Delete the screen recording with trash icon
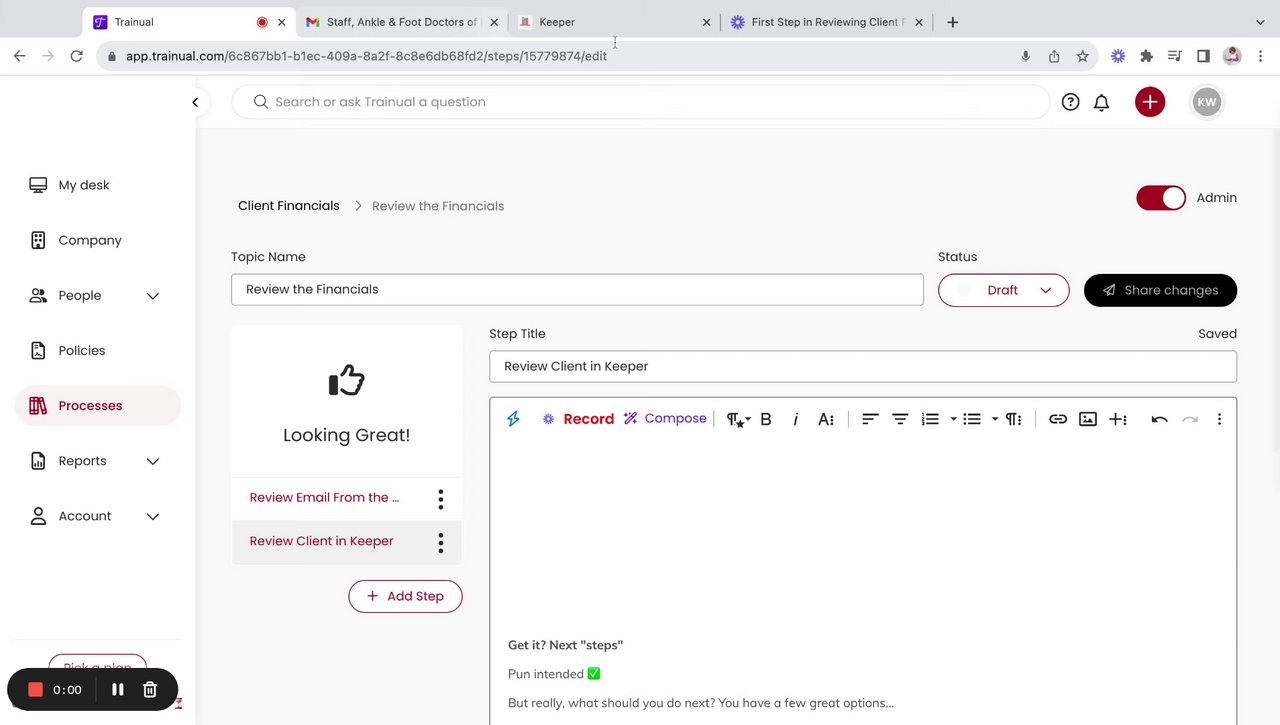Image resolution: width=1280 pixels, height=725 pixels. tap(150, 689)
